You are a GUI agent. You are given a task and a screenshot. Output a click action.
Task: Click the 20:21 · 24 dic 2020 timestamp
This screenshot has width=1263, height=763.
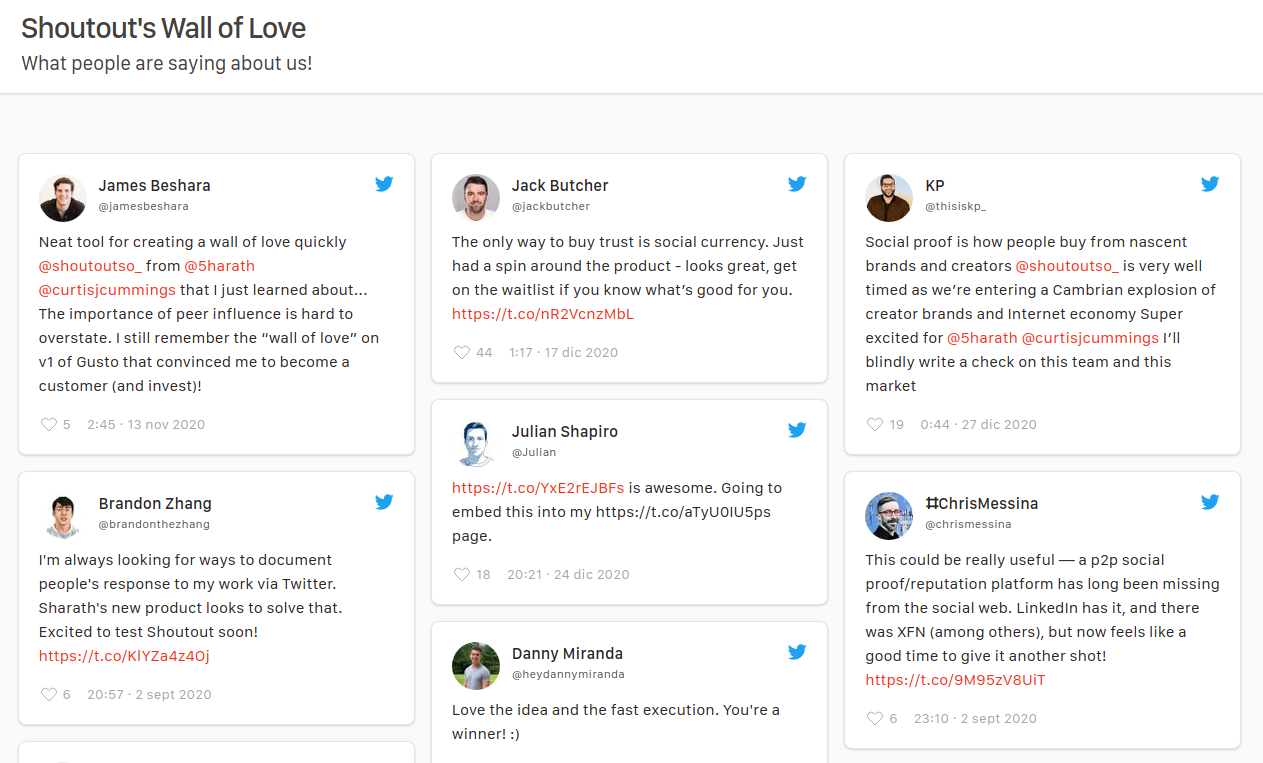pos(568,574)
